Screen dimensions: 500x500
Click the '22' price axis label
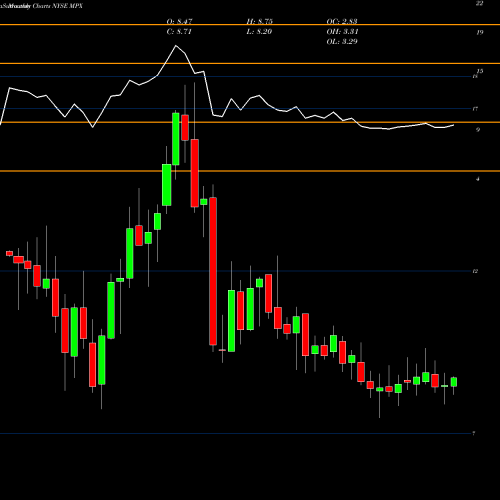479,4
